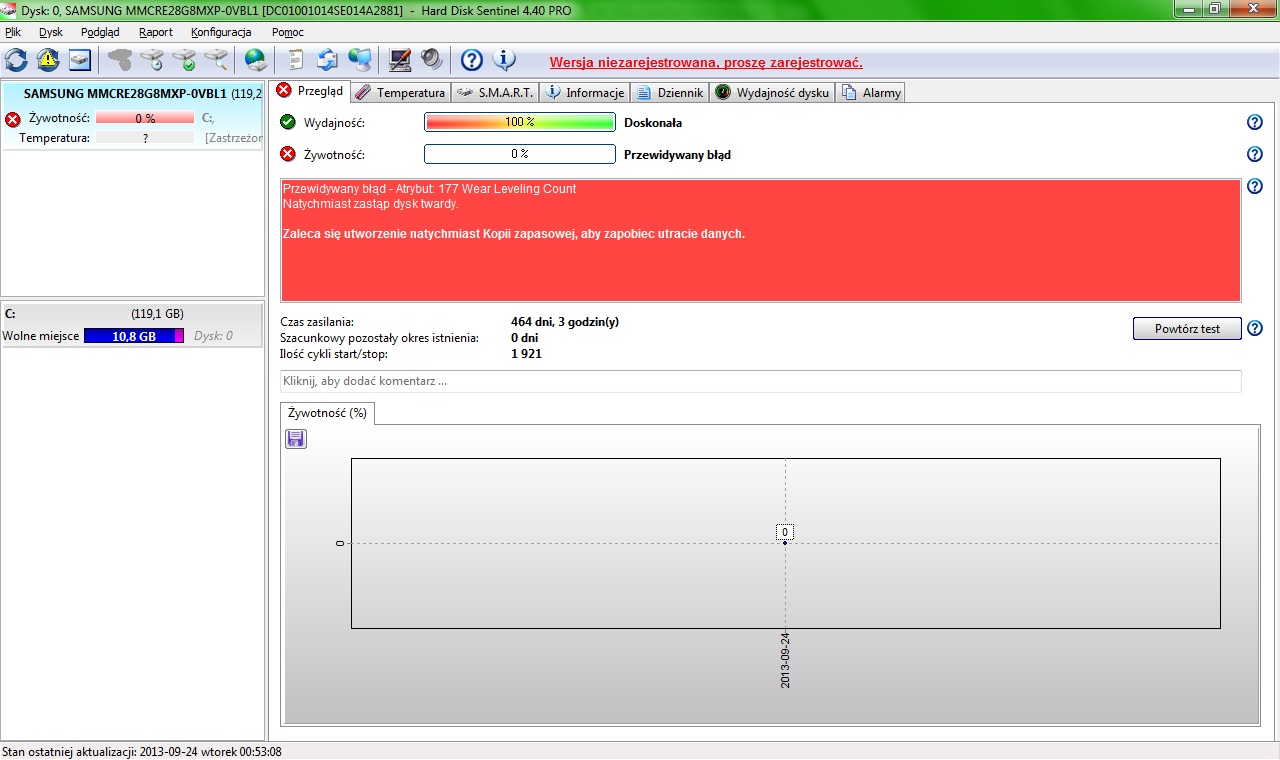The height and width of the screenshot is (760, 1280).
Task: Switch to the Dziennik tab
Action: (670, 92)
